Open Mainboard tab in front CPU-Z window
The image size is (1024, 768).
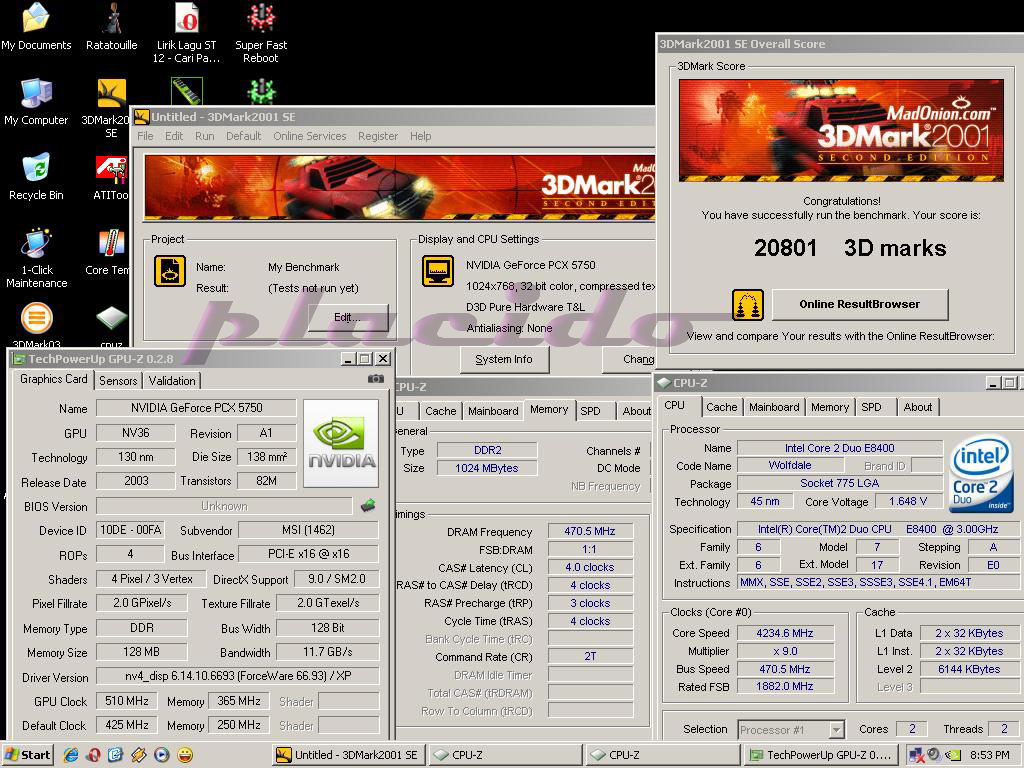pyautogui.click(x=774, y=407)
